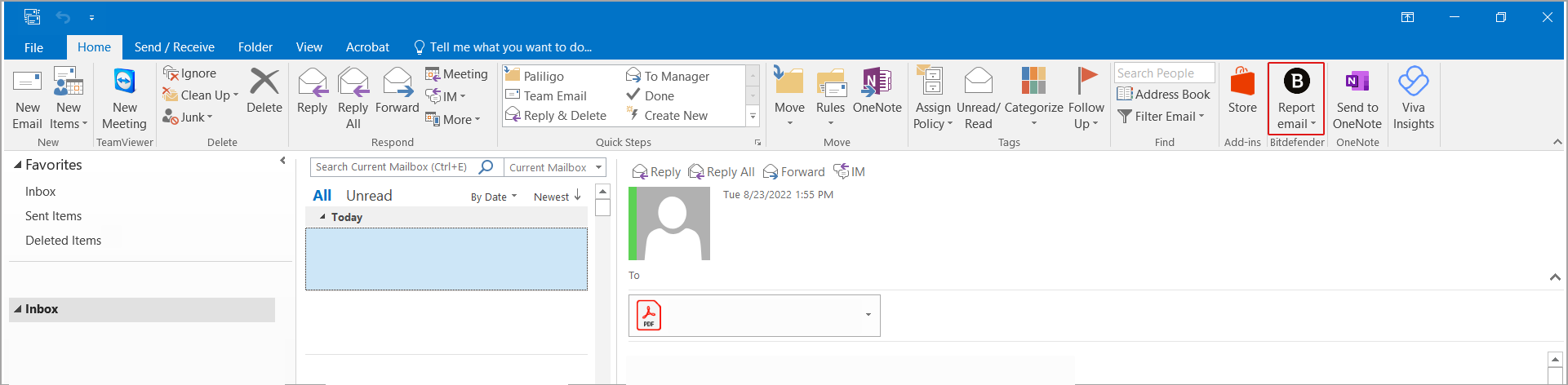Open the File menu tab
The width and height of the screenshot is (1568, 385).
click(x=33, y=47)
